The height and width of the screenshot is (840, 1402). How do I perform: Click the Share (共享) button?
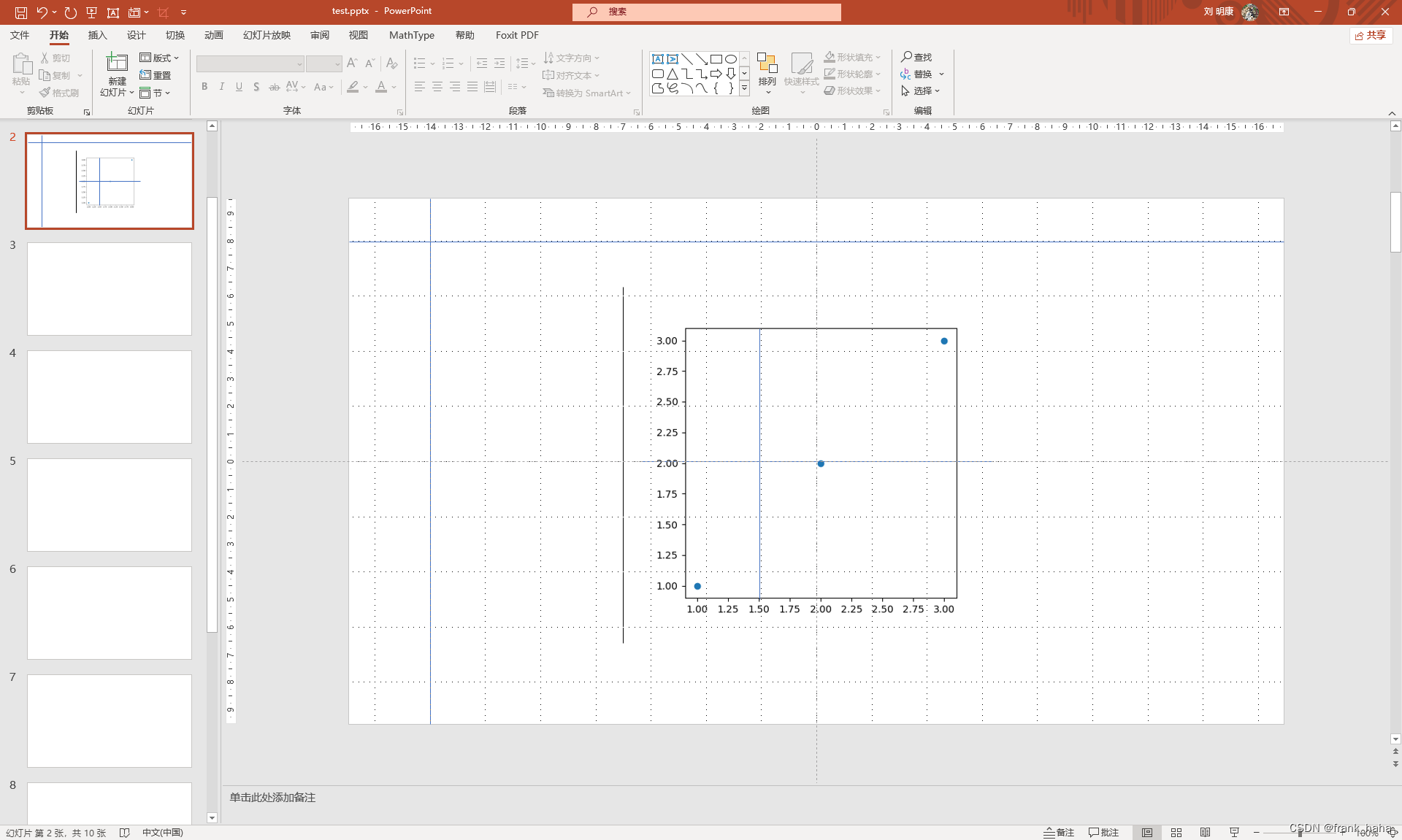1370,35
